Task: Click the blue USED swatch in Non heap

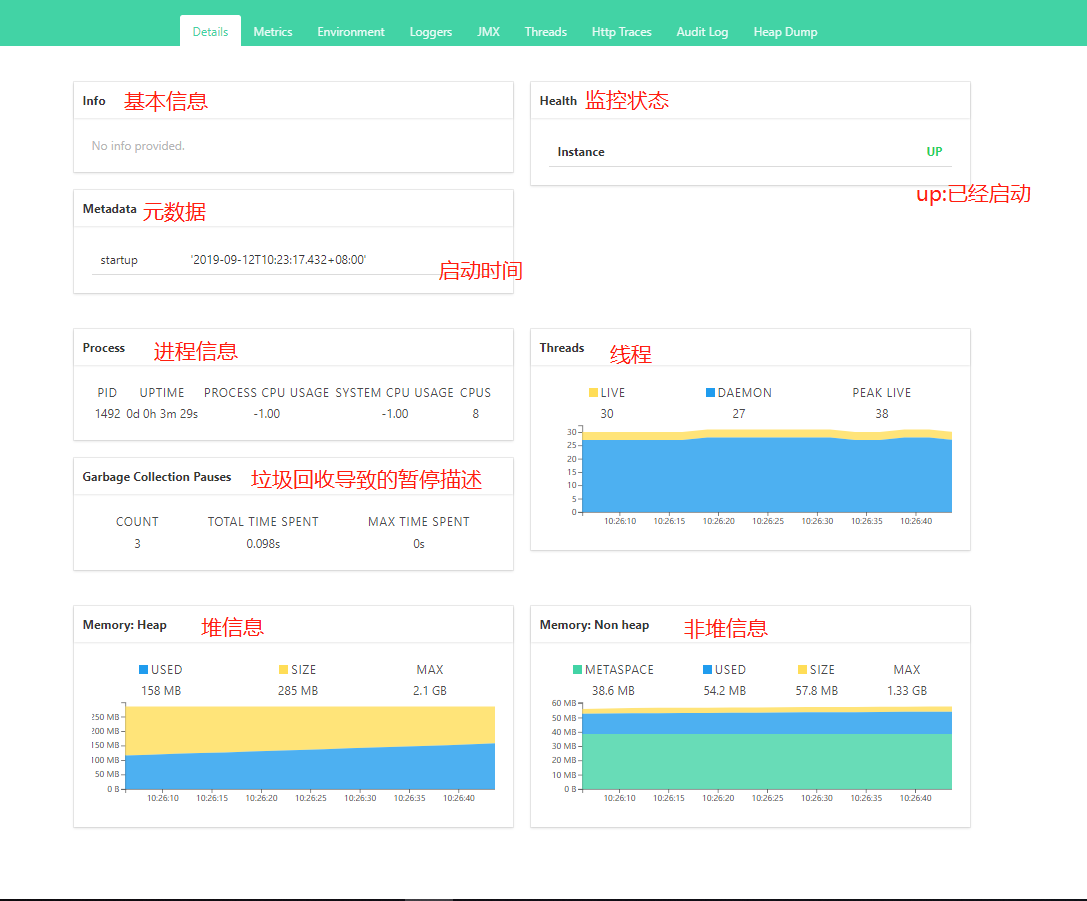Action: click(x=708, y=670)
